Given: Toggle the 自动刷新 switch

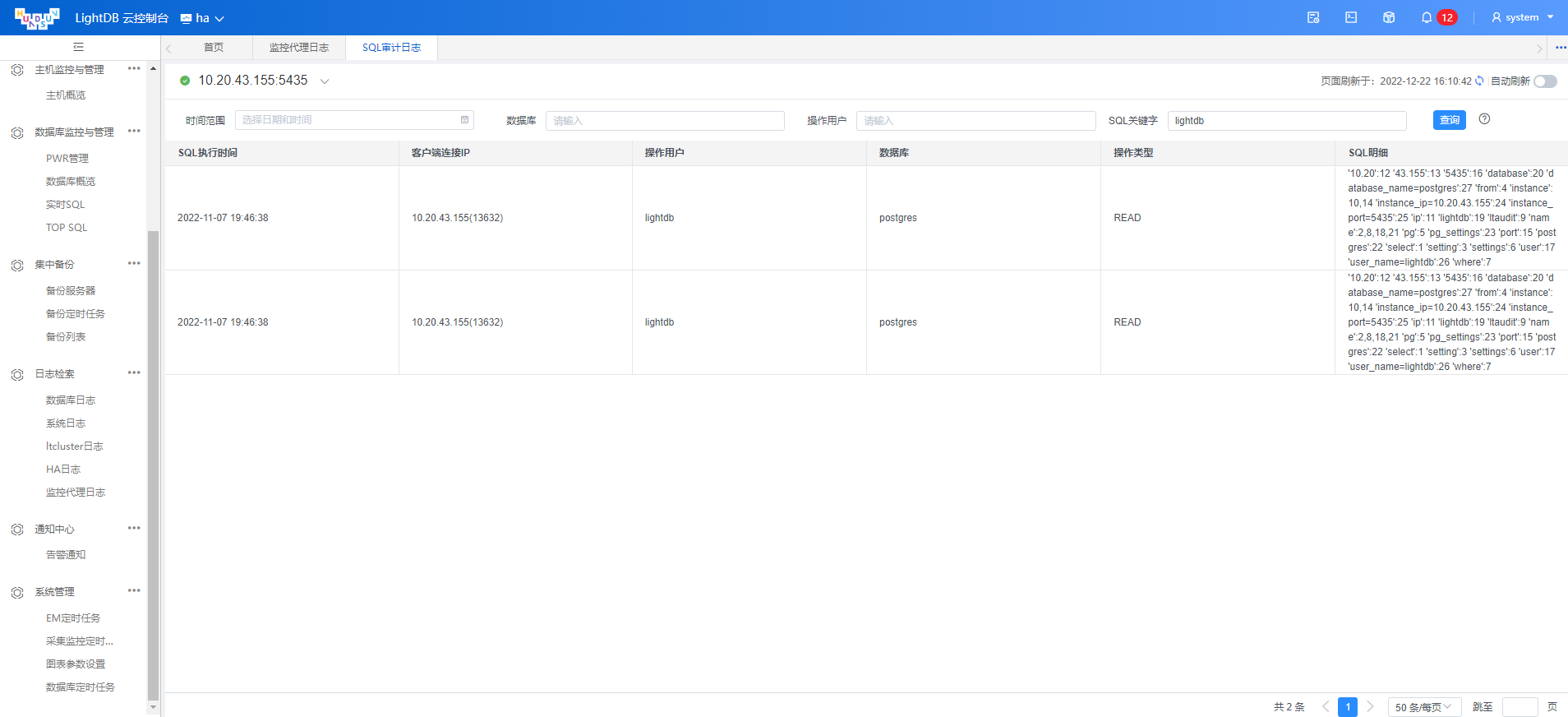Looking at the screenshot, I should [1545, 81].
